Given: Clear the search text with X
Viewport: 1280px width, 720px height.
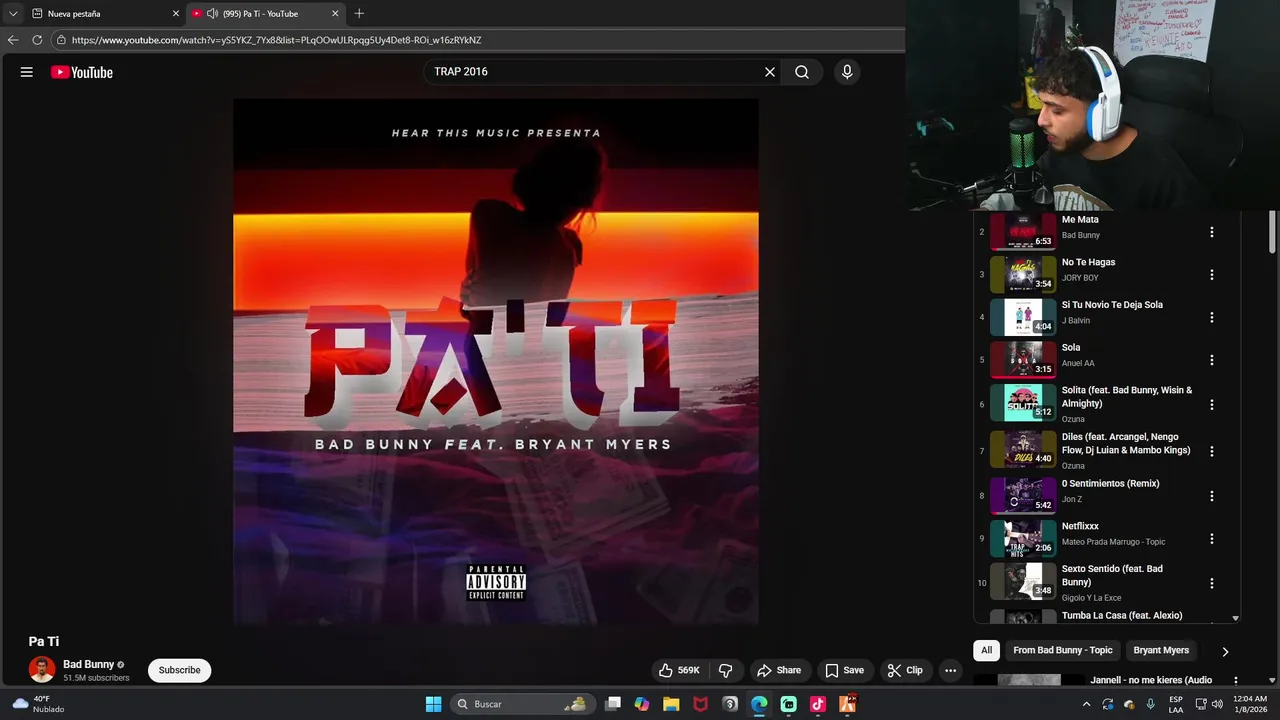Looking at the screenshot, I should [x=770, y=72].
